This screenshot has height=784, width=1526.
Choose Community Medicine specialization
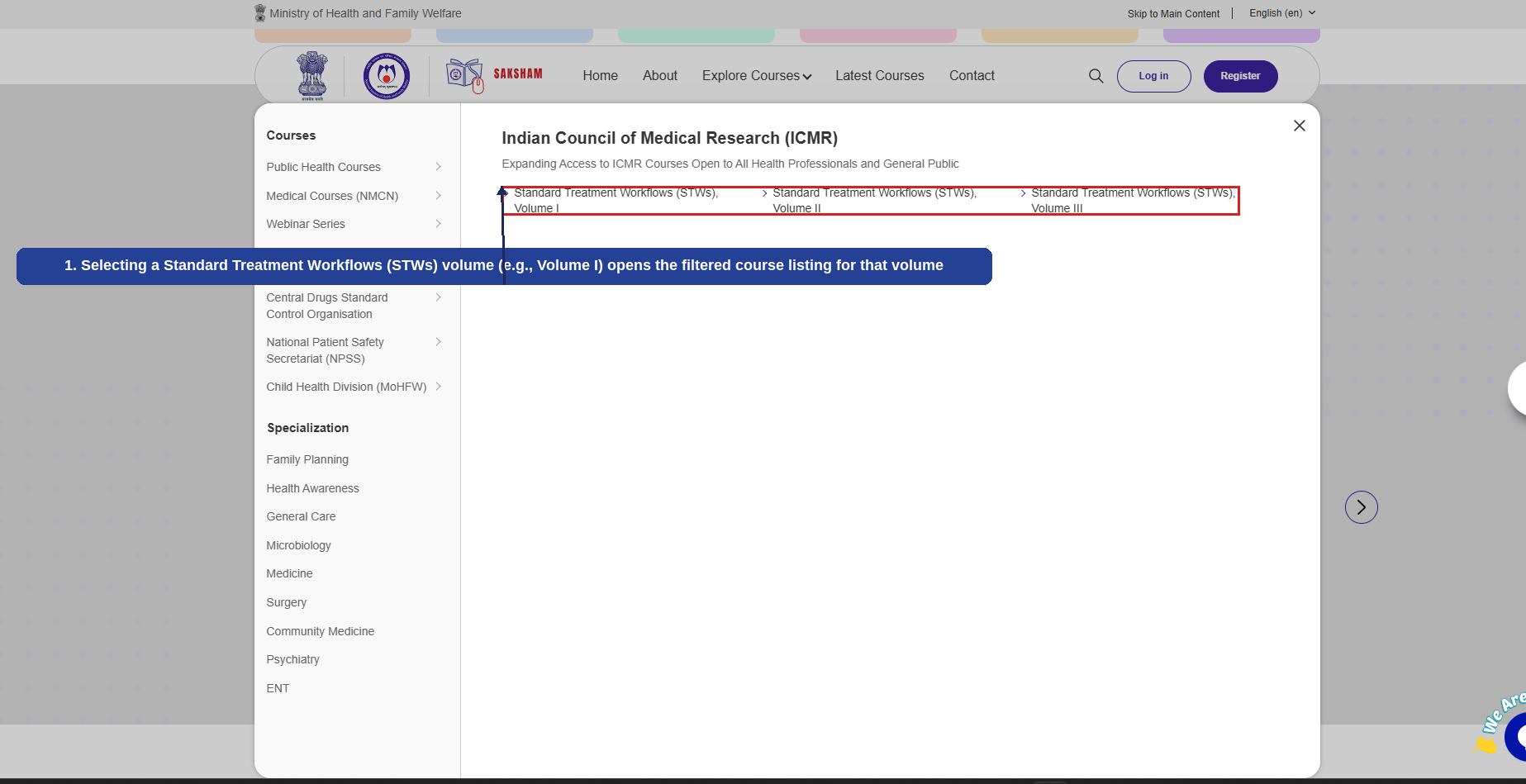(x=320, y=631)
